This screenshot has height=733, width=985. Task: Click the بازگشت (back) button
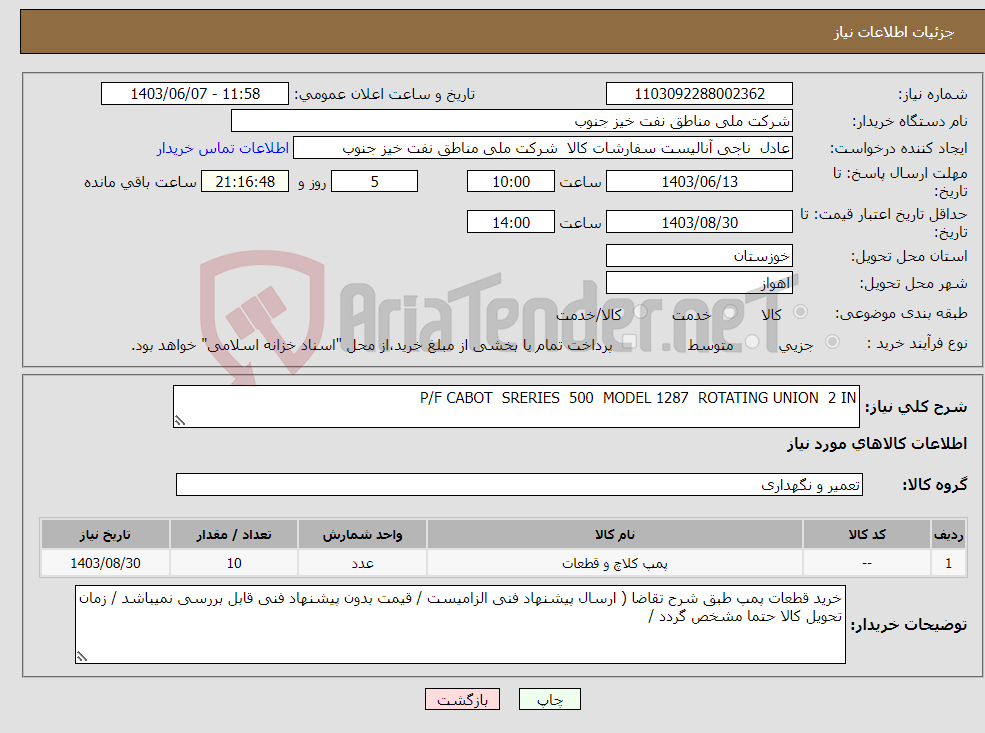tap(462, 699)
